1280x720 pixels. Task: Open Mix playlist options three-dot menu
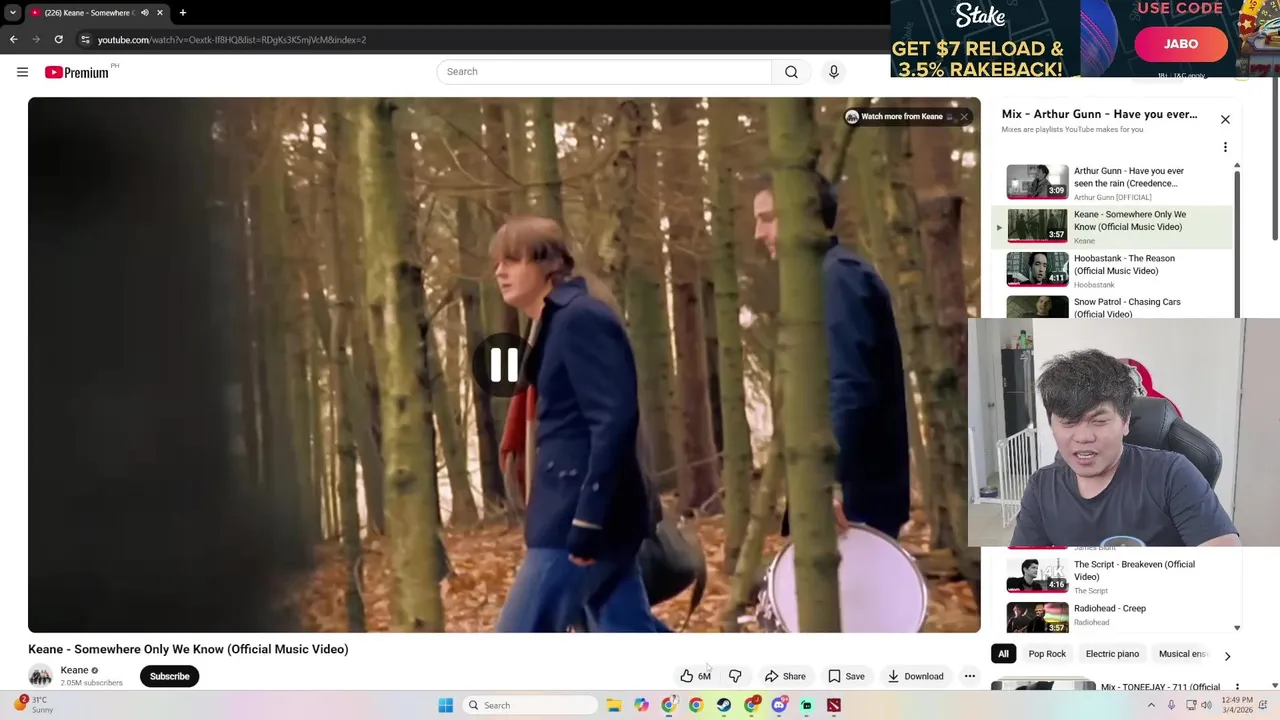(x=1225, y=147)
